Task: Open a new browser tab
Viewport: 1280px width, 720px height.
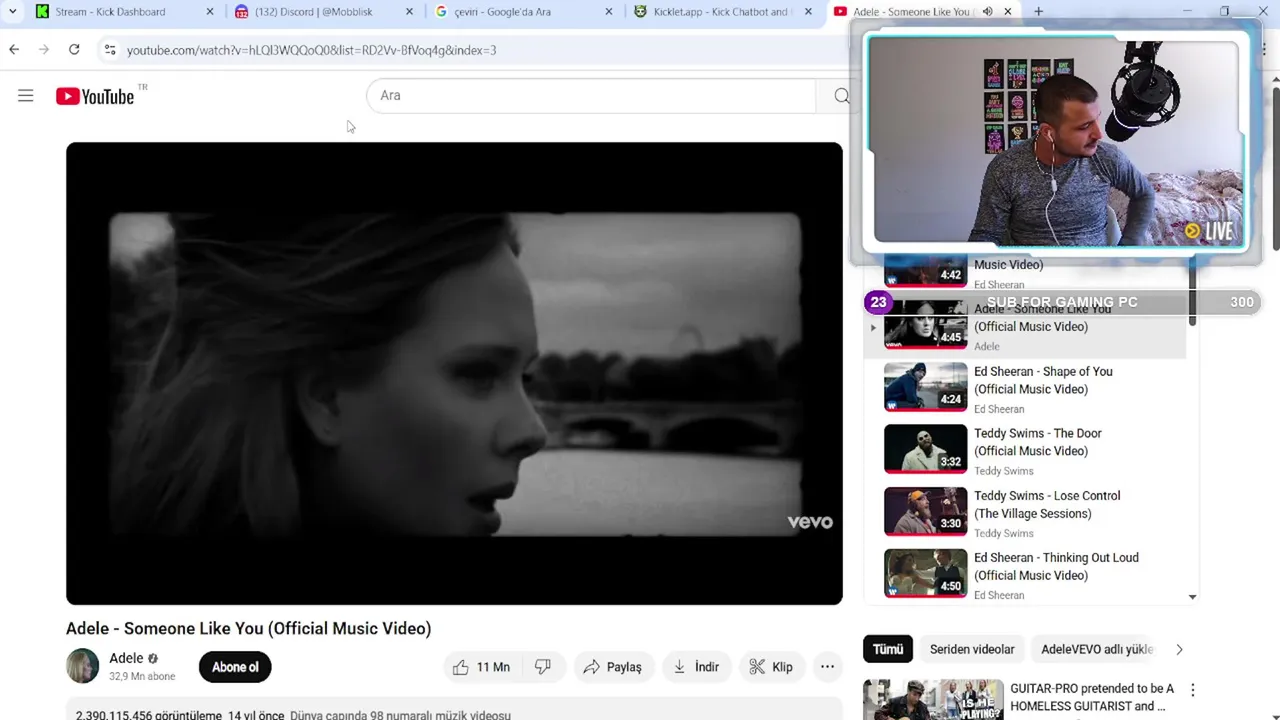Action: [1038, 12]
